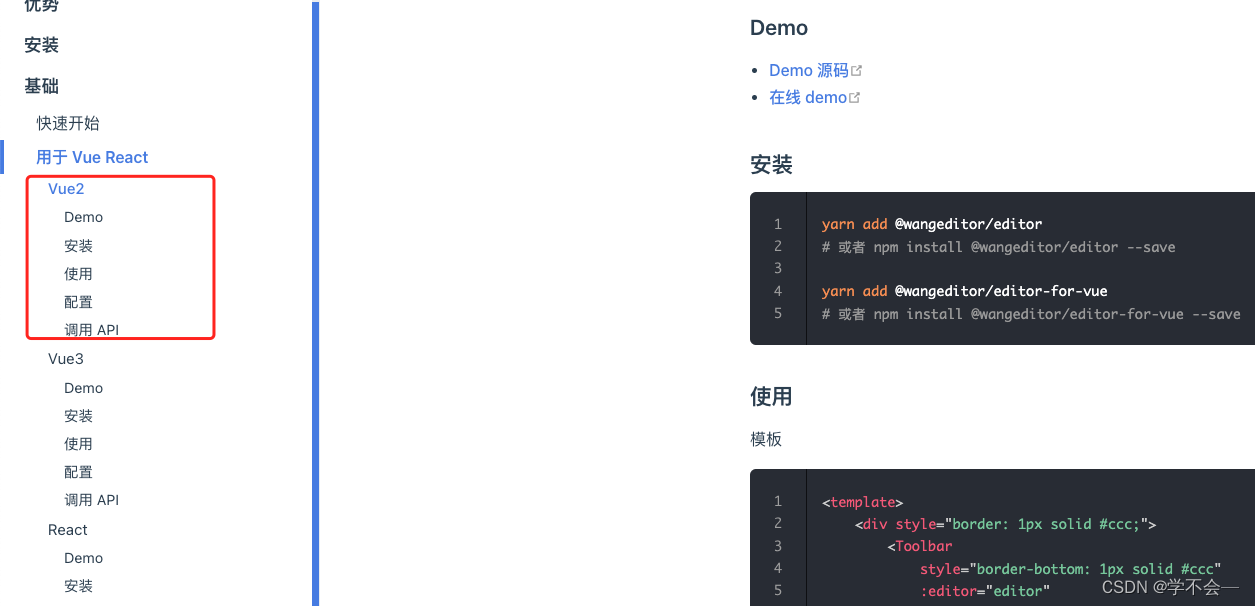Viewport: 1255px width, 606px height.
Task: Open the 优势 section in the sidebar
Action: pyautogui.click(x=40, y=6)
